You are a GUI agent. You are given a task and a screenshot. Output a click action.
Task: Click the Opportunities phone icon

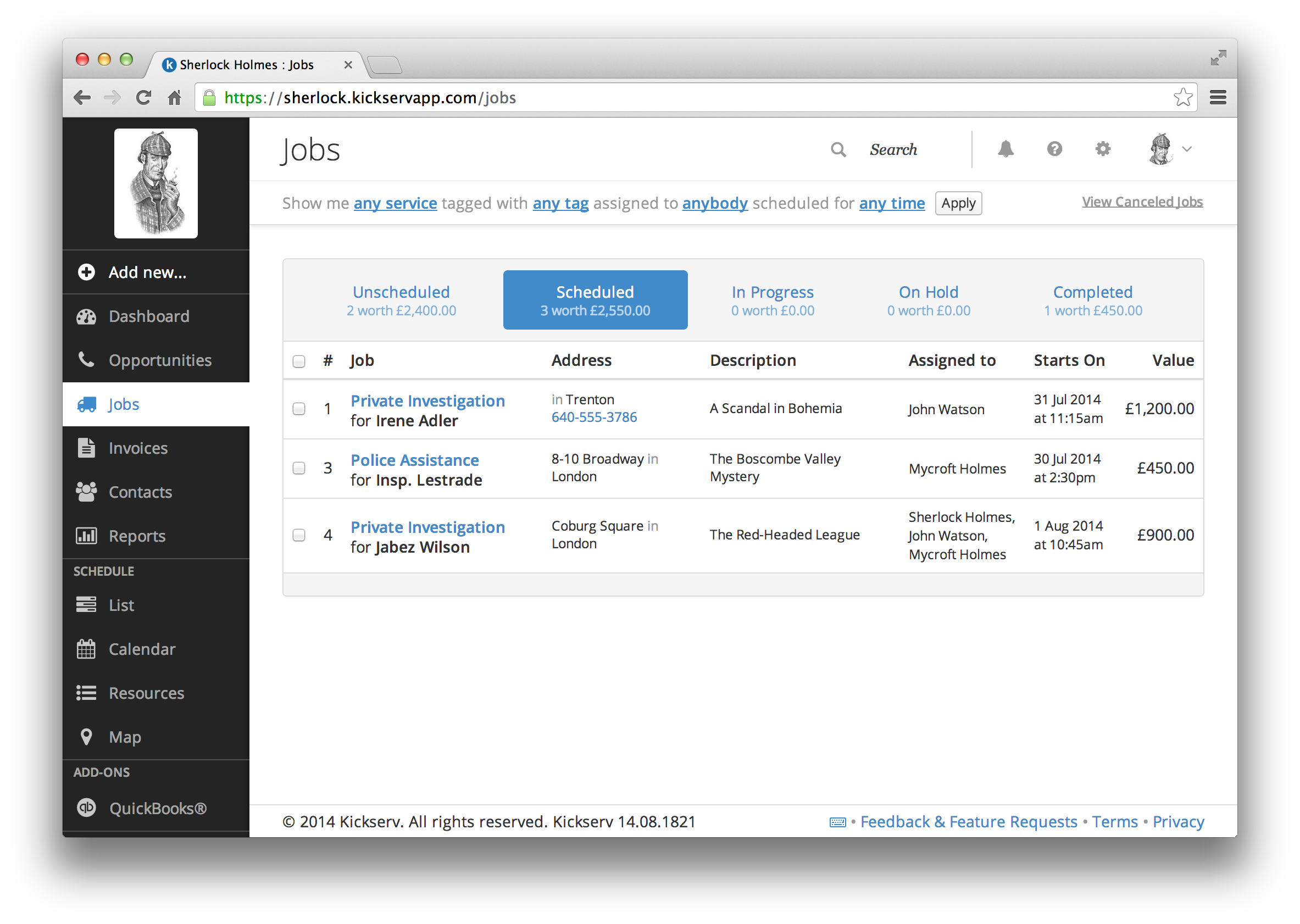[86, 360]
